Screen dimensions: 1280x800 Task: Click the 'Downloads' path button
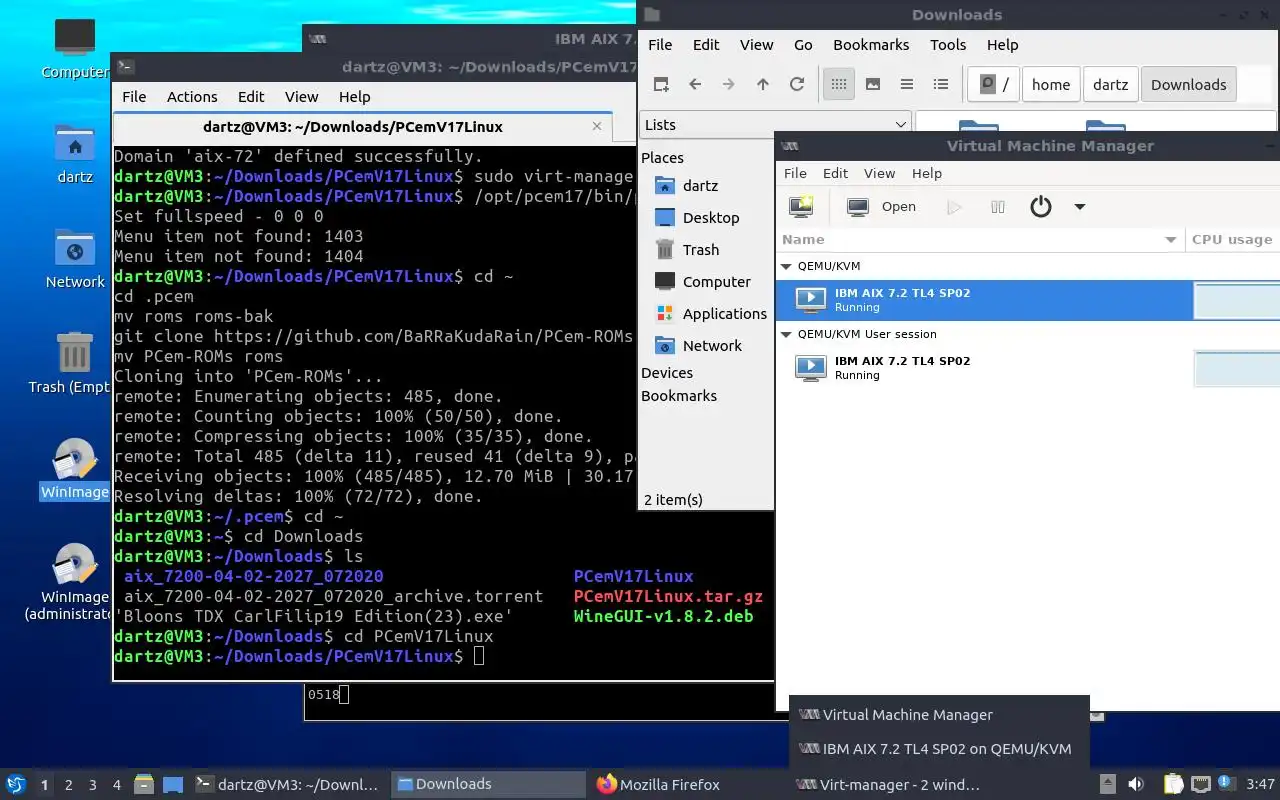pos(1189,85)
